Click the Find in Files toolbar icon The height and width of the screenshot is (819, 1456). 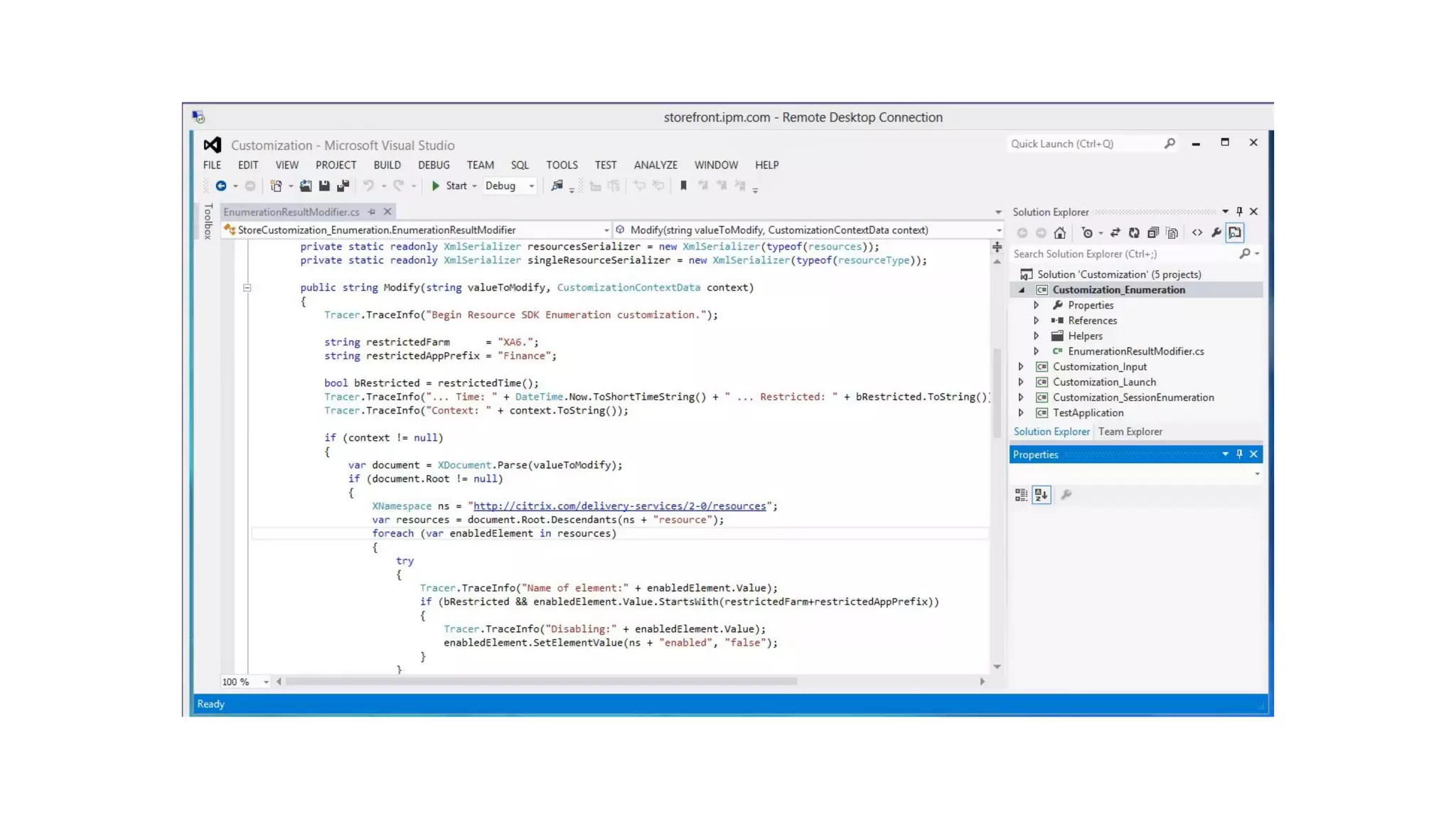tap(557, 186)
